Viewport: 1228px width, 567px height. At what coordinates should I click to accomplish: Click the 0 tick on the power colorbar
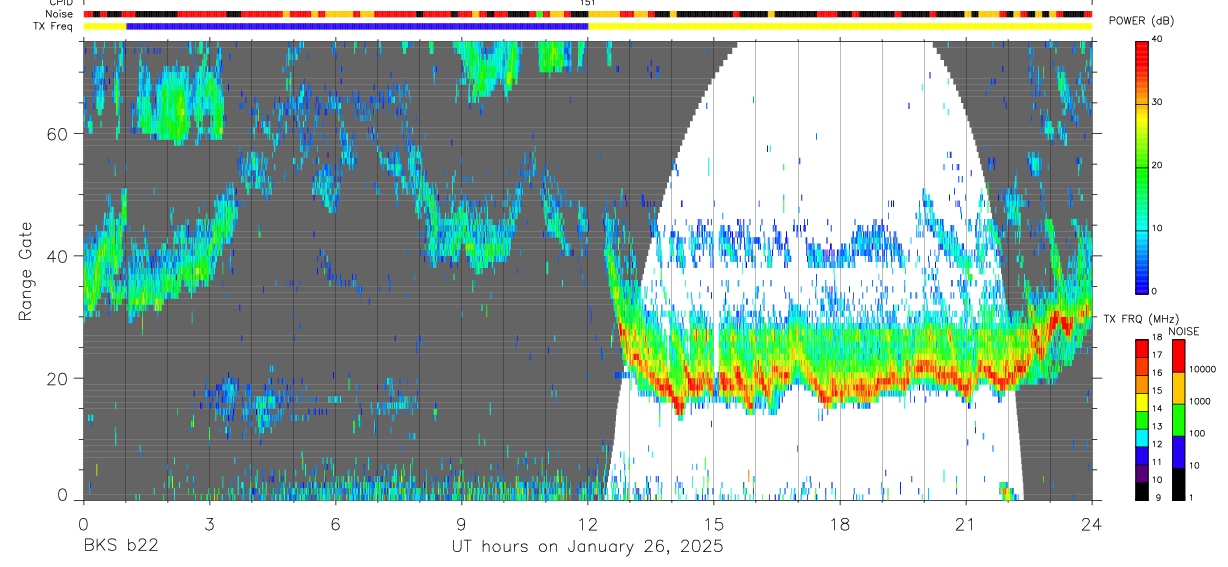tap(1153, 291)
